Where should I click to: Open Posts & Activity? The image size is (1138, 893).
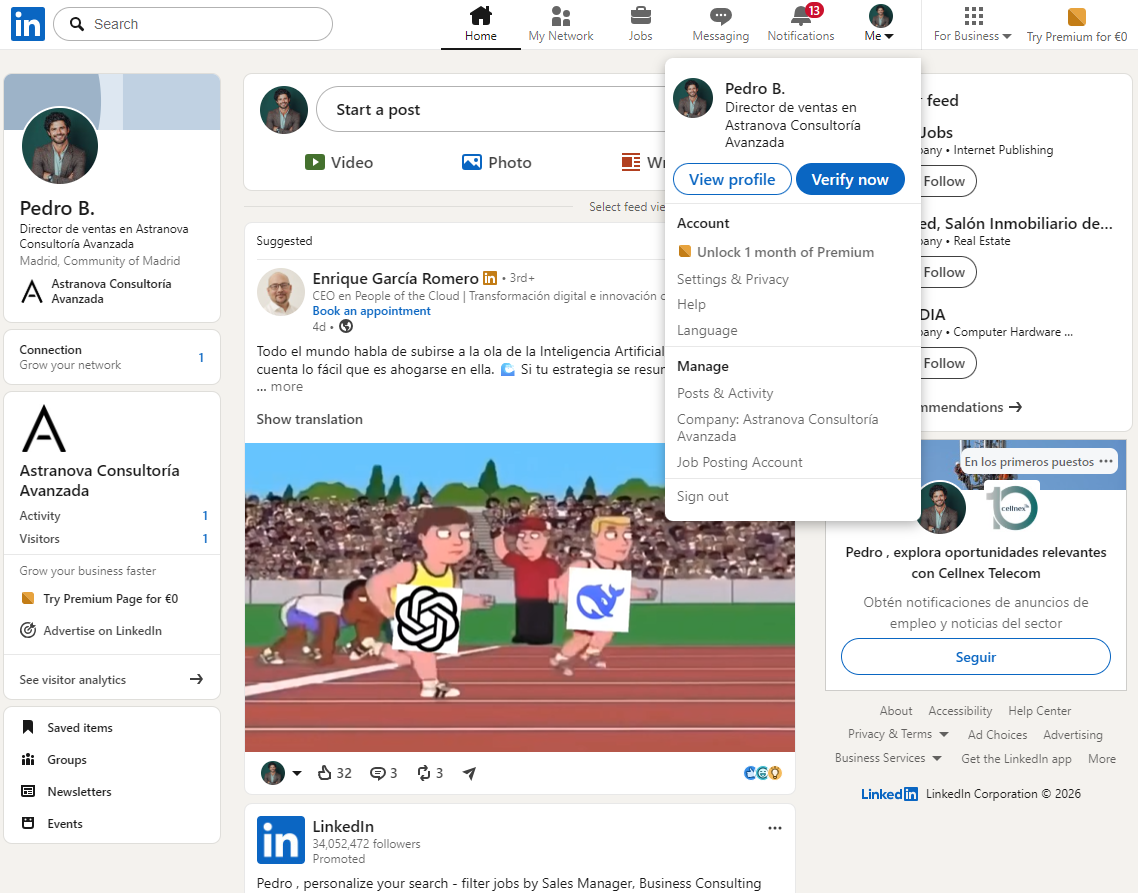[x=725, y=393]
